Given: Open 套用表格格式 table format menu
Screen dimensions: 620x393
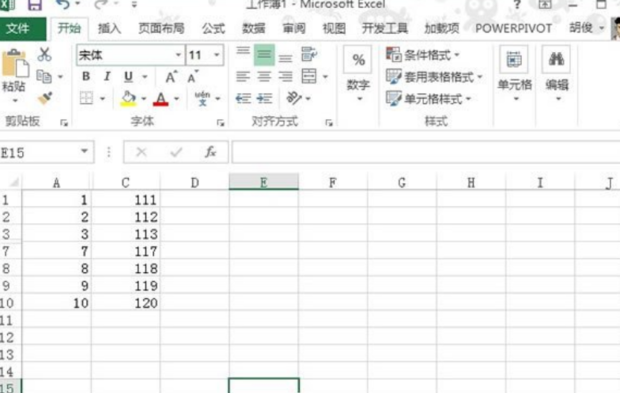Looking at the screenshot, I should coord(434,77).
